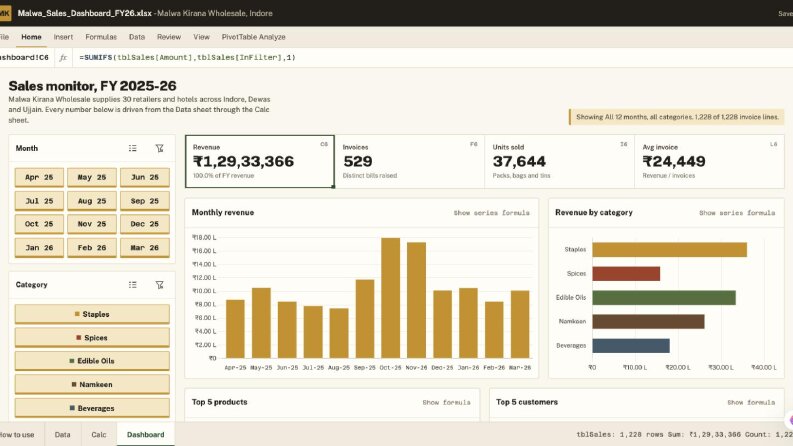Click the Sales monitor, FY 2025-26 heading
793x446 pixels.
click(x=93, y=86)
